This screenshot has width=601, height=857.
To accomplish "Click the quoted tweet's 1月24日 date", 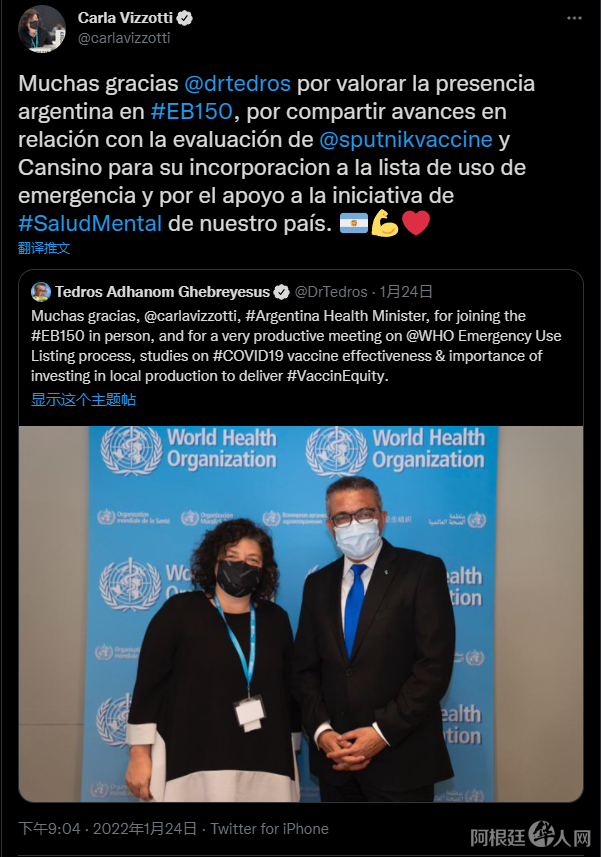I will (406, 292).
